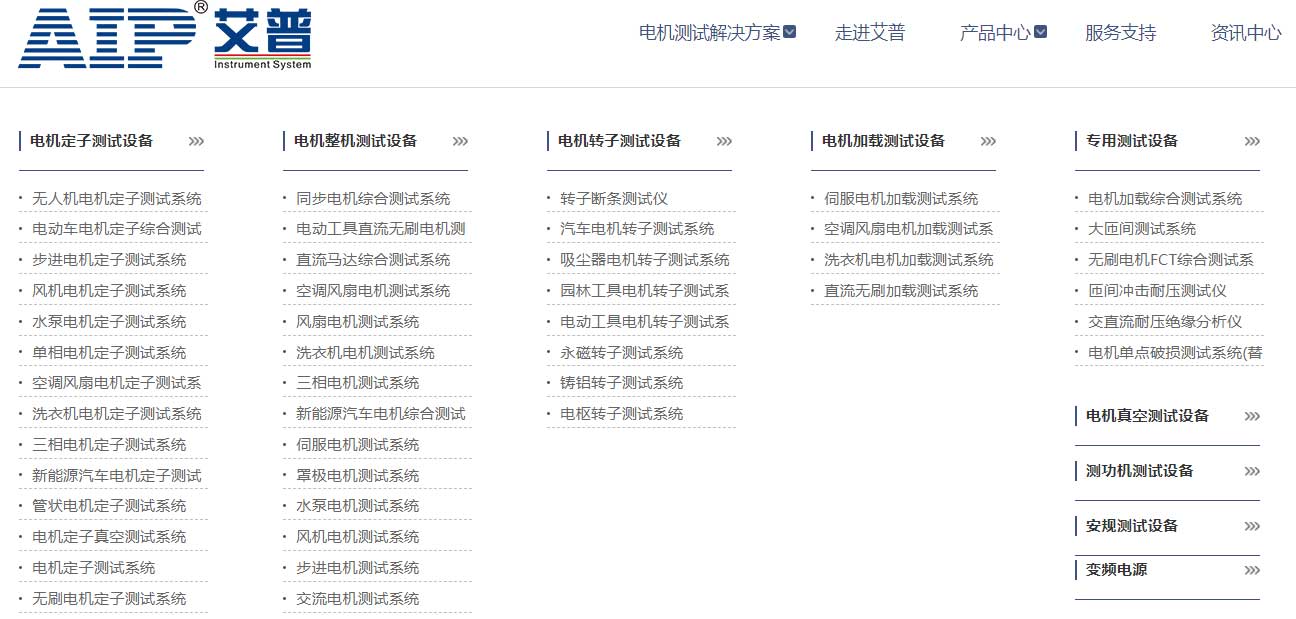Viewport: 1296px width, 619px height.
Task: Click the arrows icon beside 电机真空测试设备
Action: [1251, 416]
